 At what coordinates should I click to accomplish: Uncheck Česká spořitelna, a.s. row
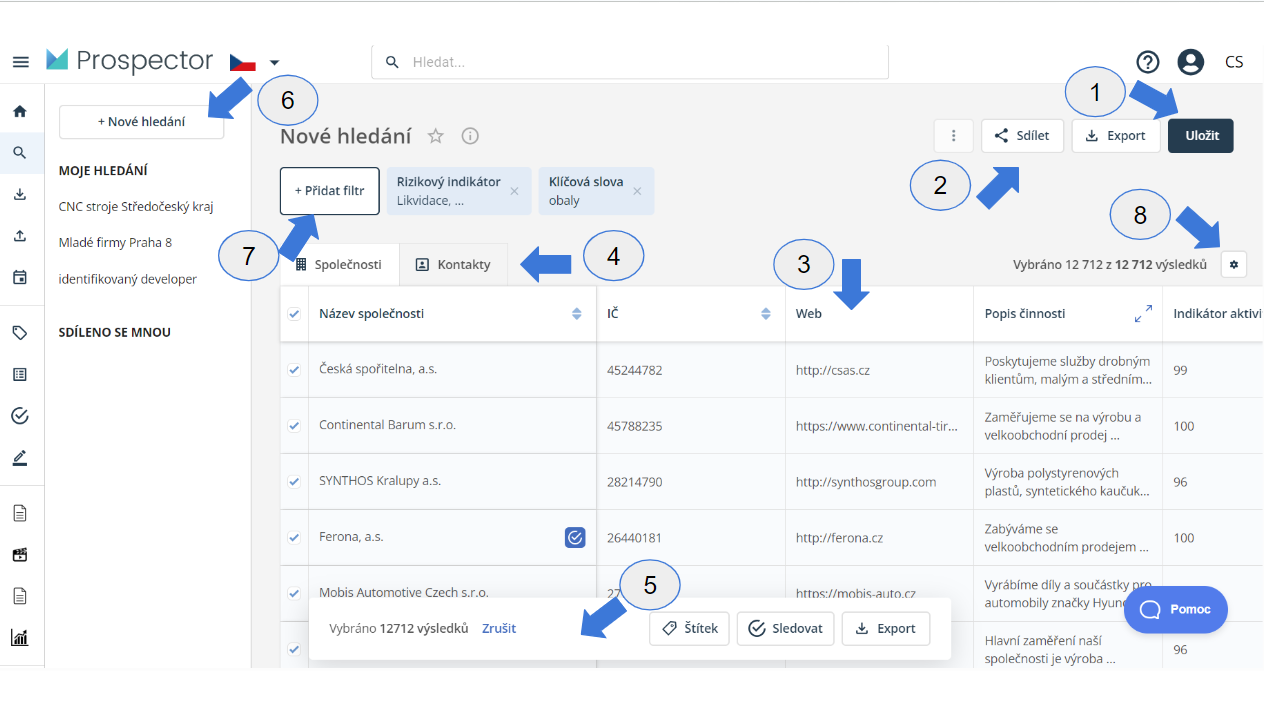coord(294,370)
